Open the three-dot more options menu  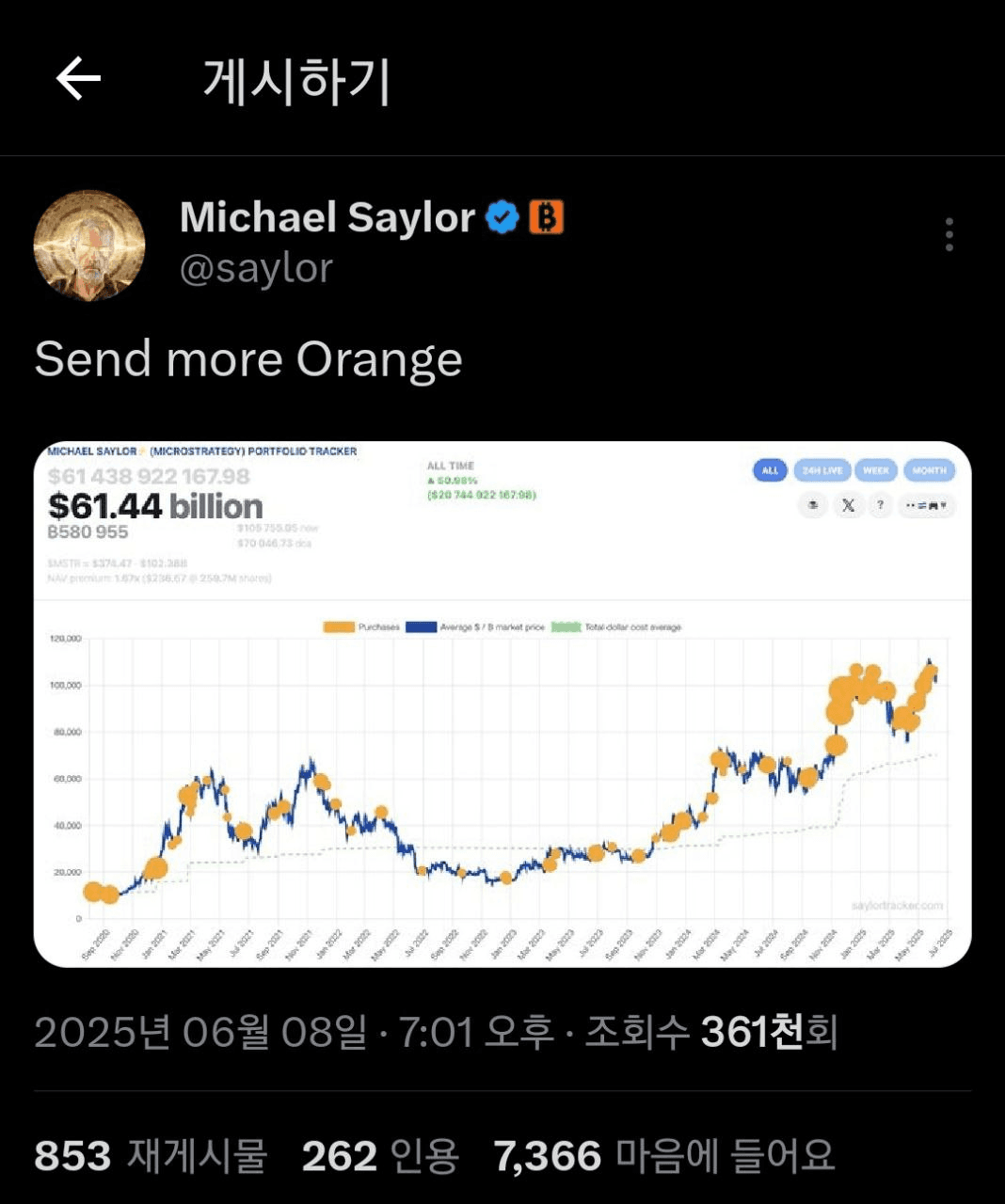point(949,234)
